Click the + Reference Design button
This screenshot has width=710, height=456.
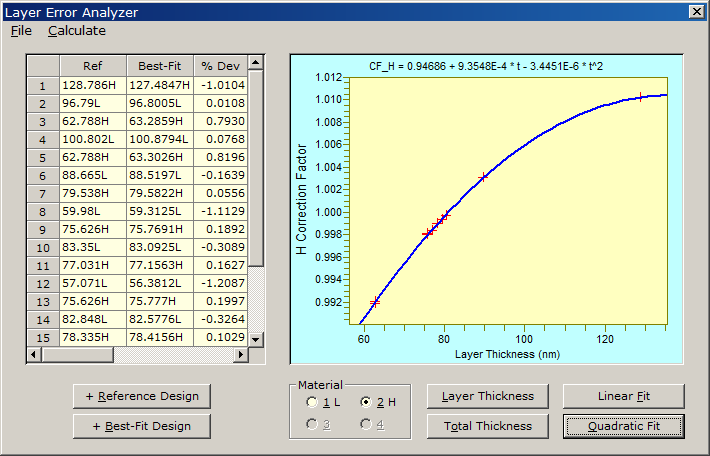point(142,396)
